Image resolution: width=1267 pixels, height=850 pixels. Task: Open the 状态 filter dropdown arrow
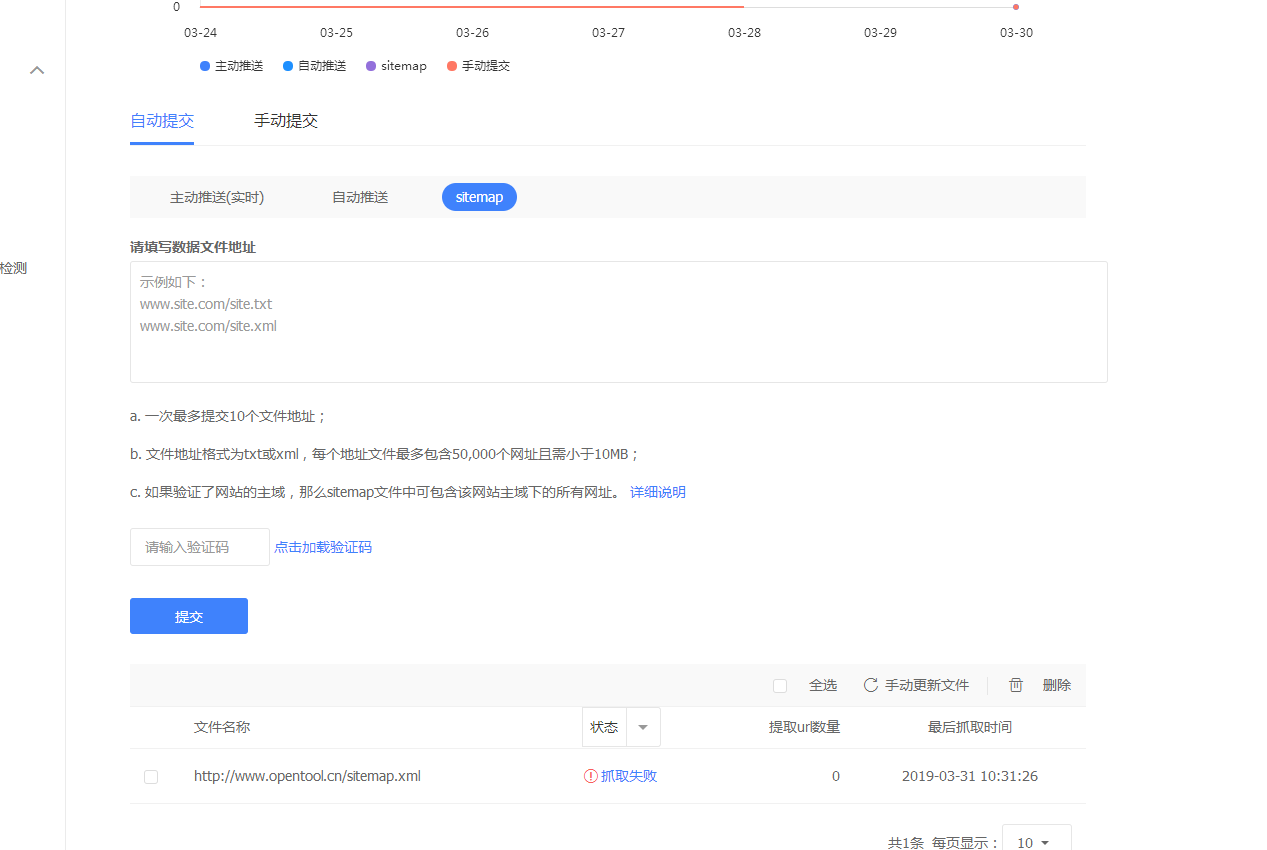tap(643, 727)
